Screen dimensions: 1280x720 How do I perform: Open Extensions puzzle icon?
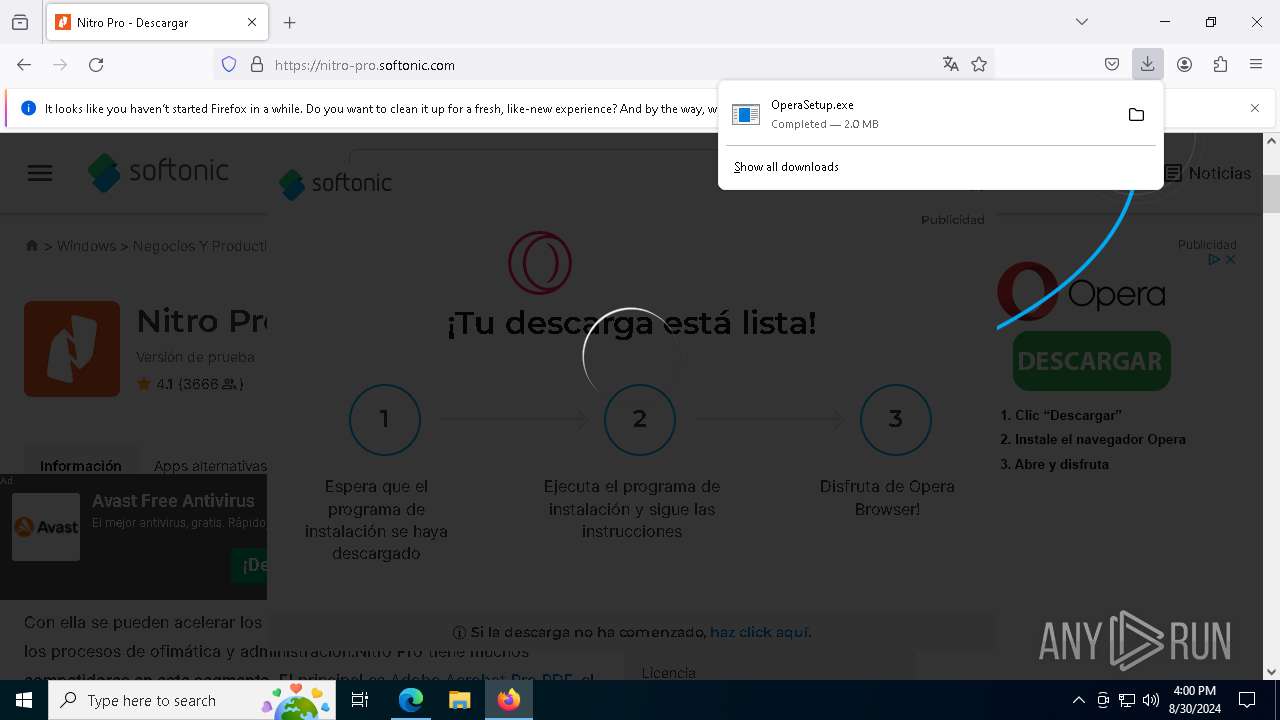pos(1220,65)
